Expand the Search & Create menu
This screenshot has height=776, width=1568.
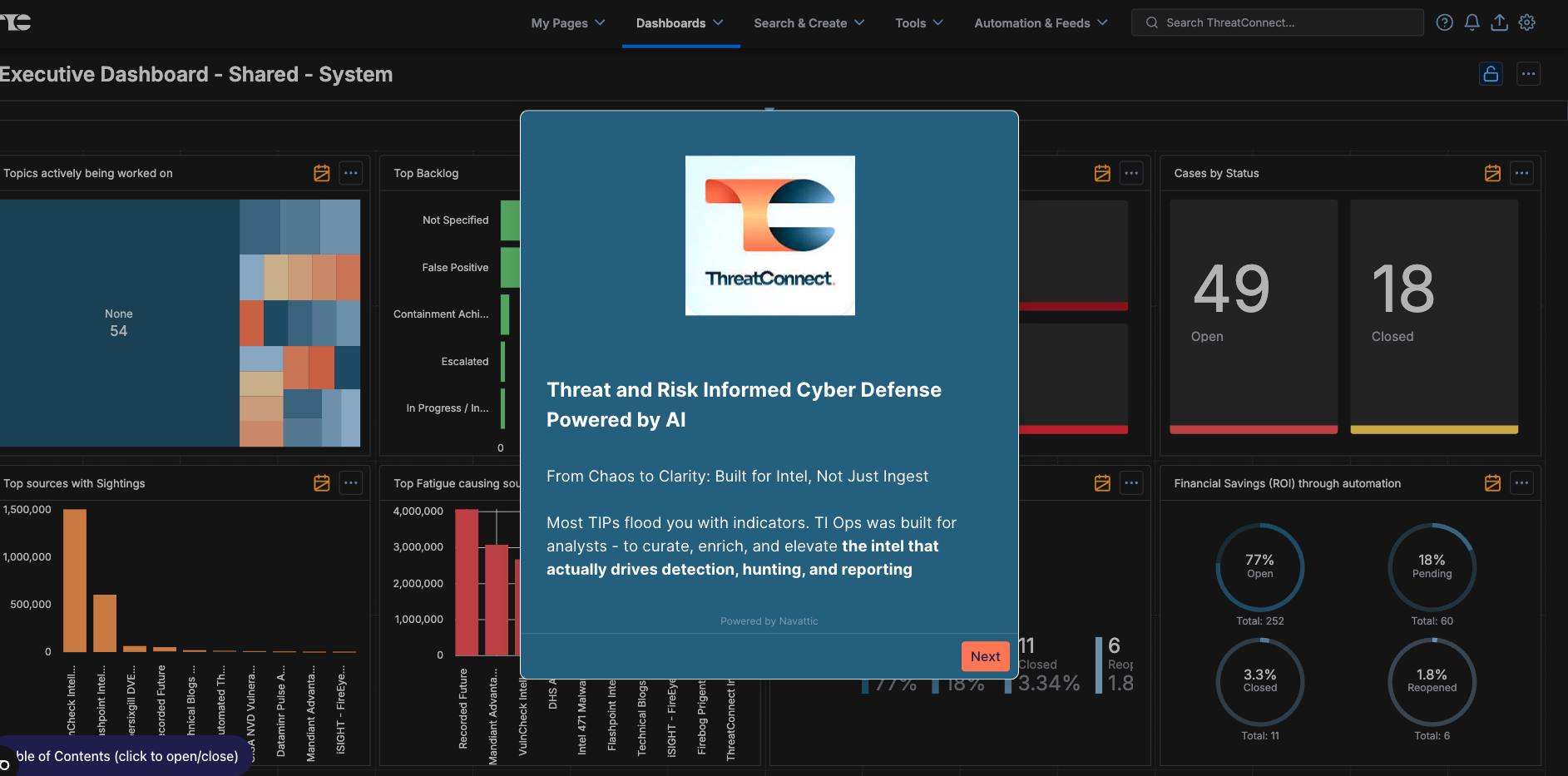[x=809, y=23]
